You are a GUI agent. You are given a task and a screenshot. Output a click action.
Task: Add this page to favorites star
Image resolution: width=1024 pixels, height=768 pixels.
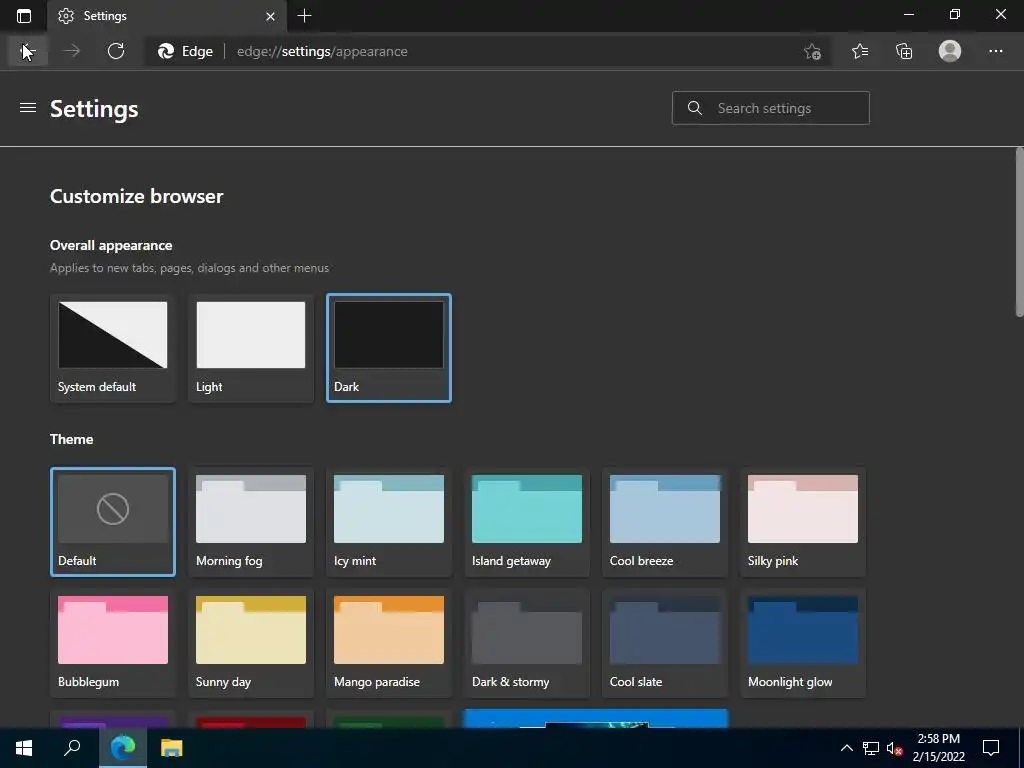coord(812,52)
